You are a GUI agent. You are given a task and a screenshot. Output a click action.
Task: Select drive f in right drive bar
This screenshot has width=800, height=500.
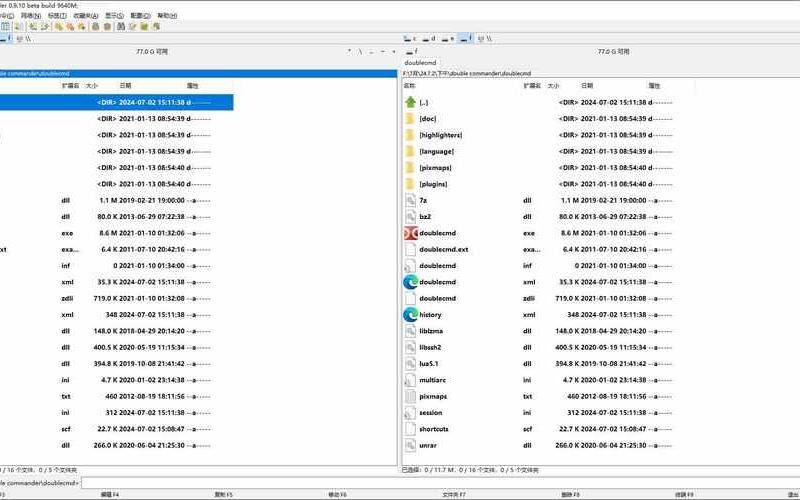(x=466, y=38)
